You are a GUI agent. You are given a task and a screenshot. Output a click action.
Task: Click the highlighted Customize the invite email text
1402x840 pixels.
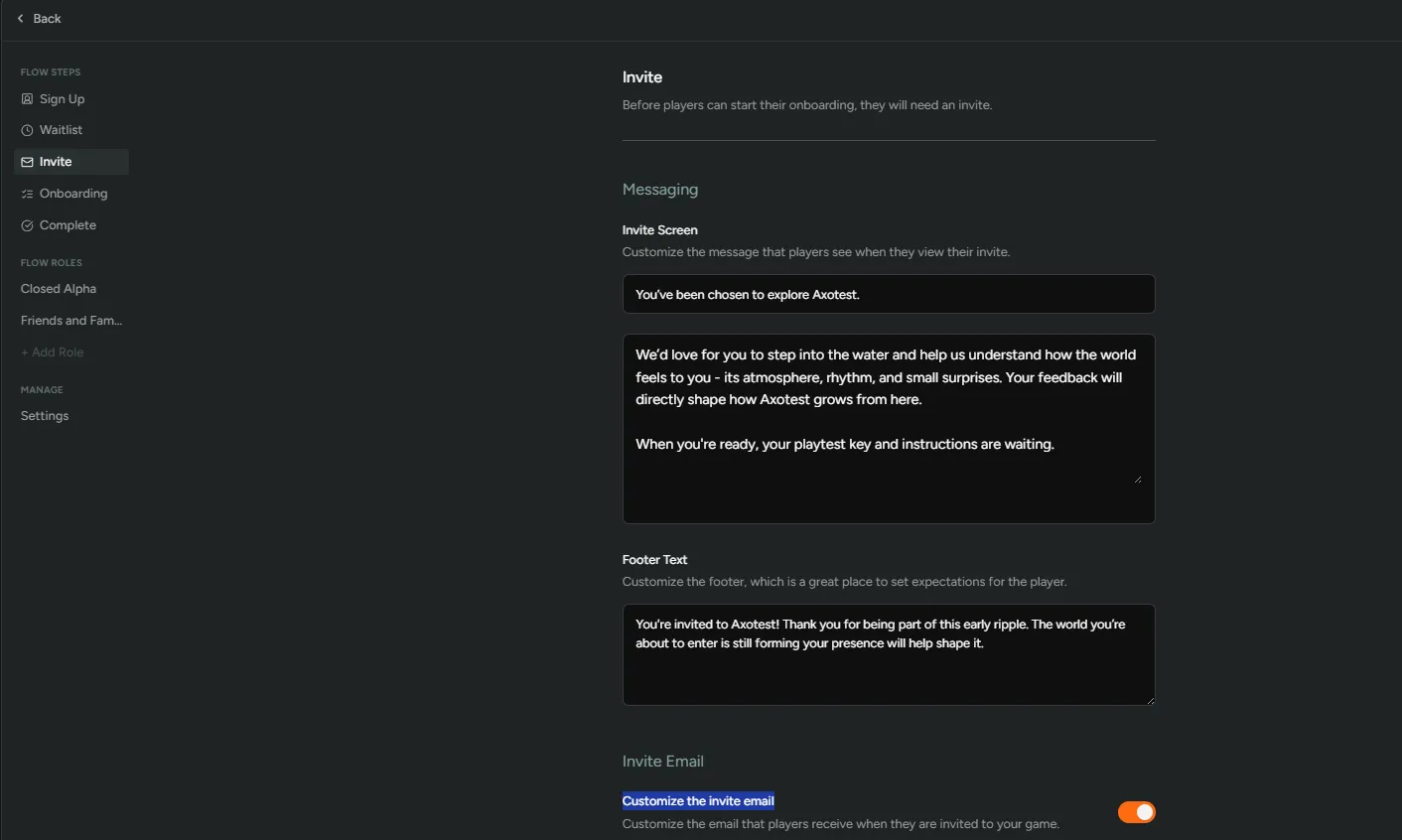(x=698, y=800)
